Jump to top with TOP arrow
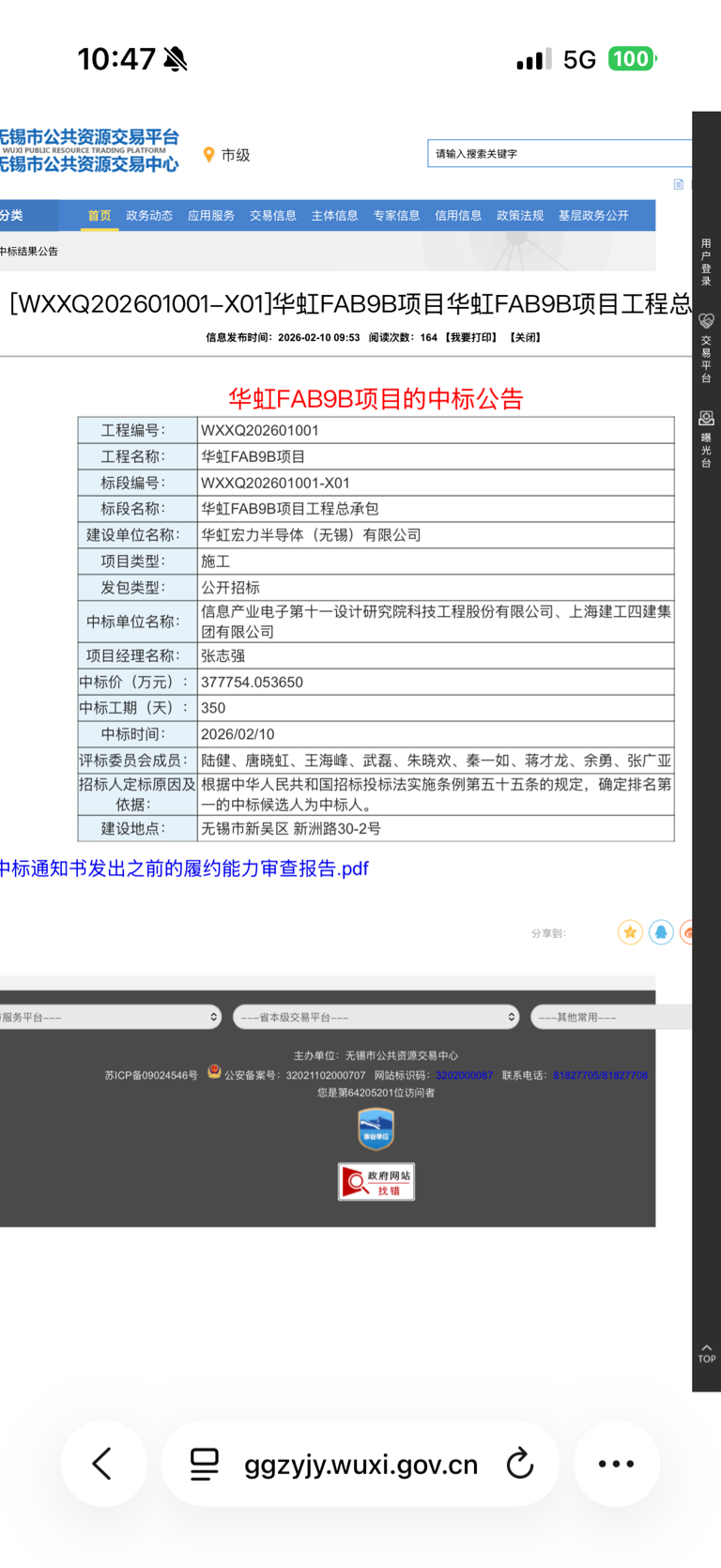The width and height of the screenshot is (721, 1568). (706, 1353)
